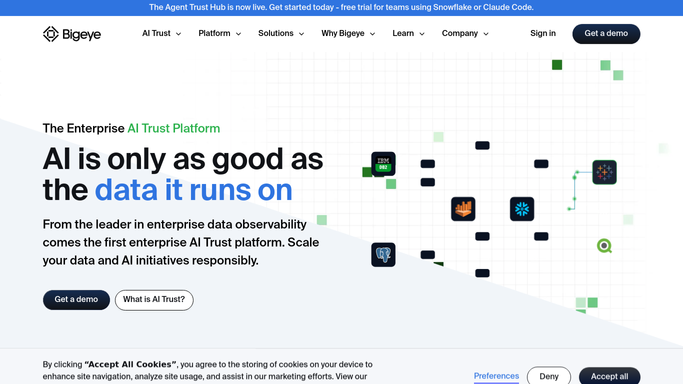Expand the AI Trust menu chevron

[178, 34]
